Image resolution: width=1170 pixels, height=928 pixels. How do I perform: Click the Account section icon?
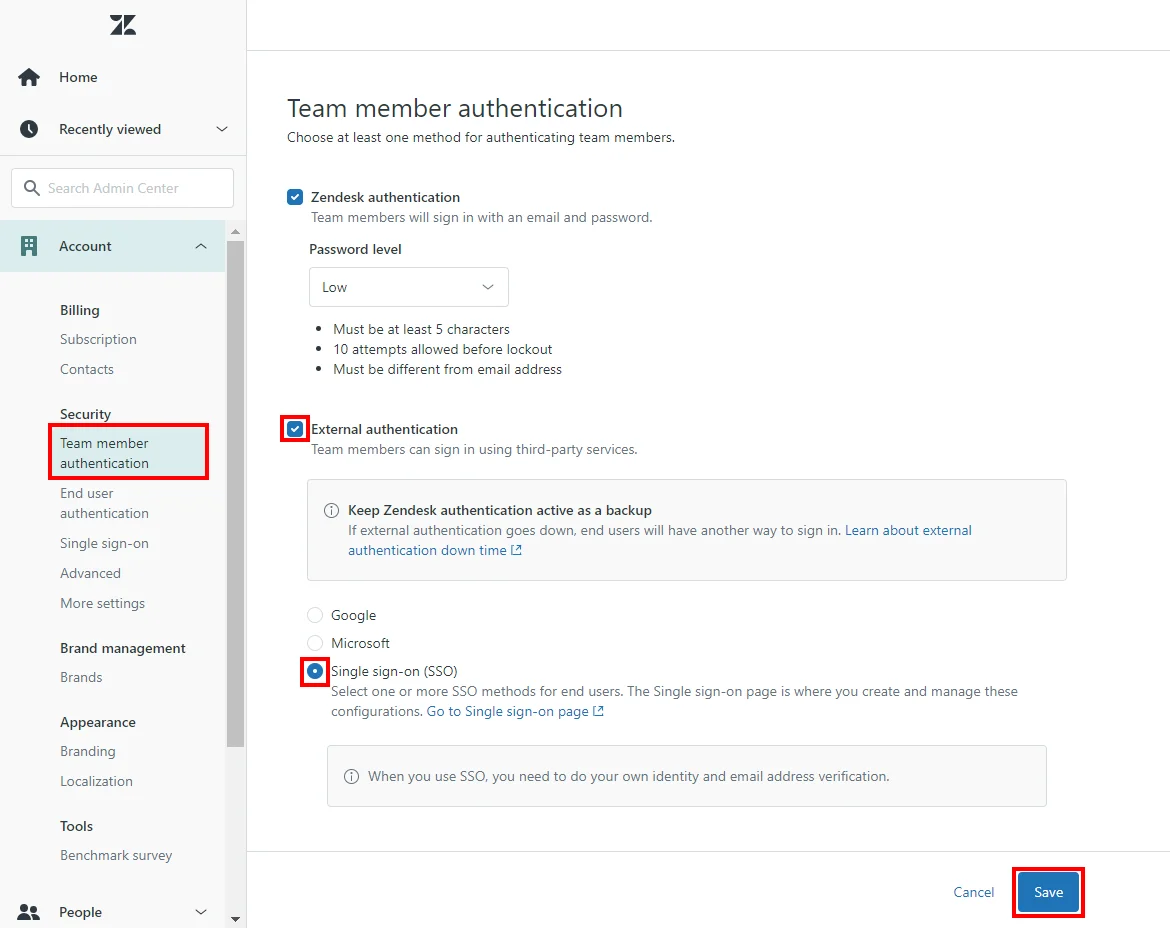point(28,245)
